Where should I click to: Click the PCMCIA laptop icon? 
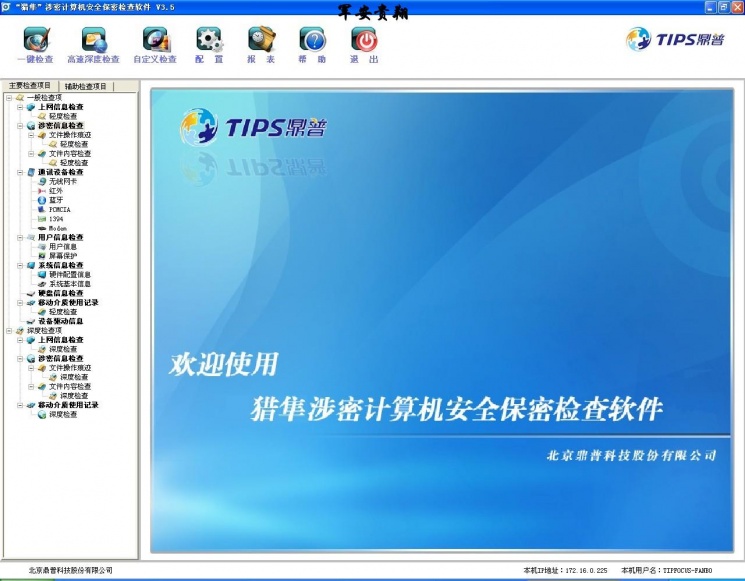(42, 210)
